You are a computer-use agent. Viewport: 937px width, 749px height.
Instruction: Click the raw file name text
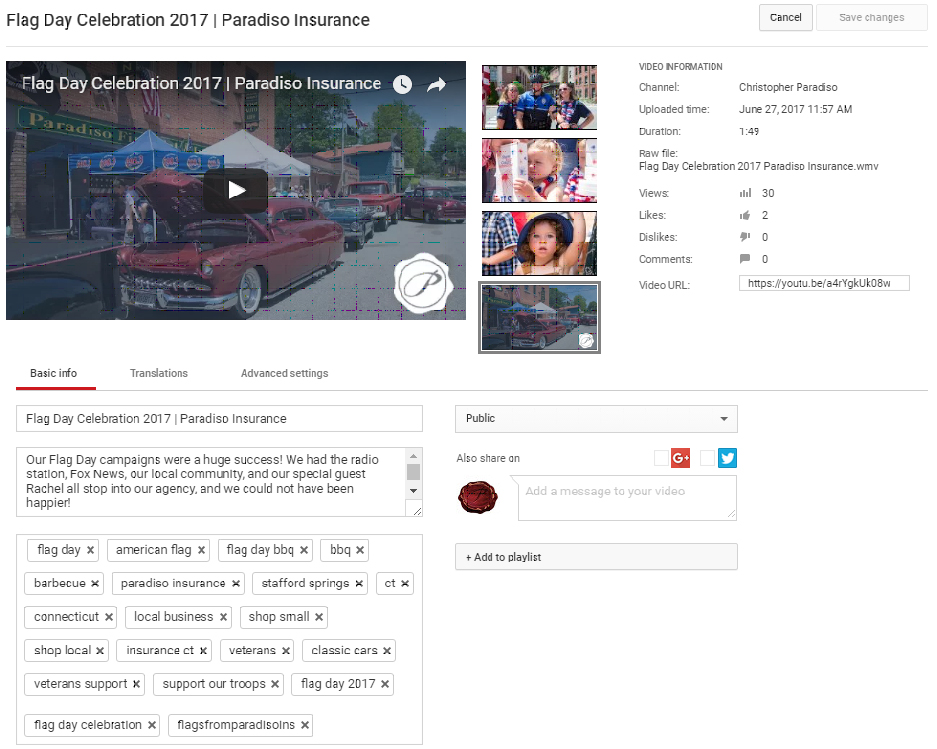758,166
